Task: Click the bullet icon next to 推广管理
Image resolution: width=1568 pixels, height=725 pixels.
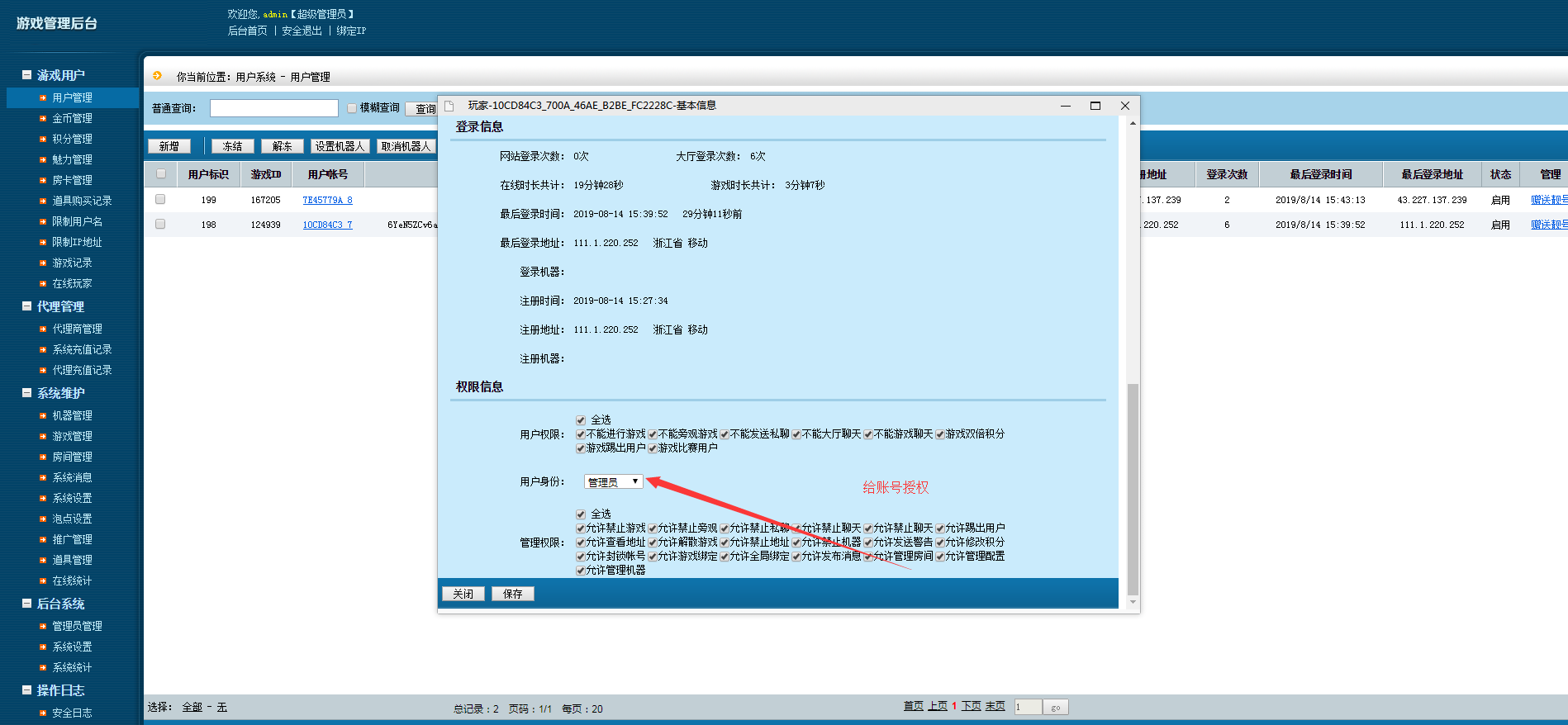Action: point(43,539)
